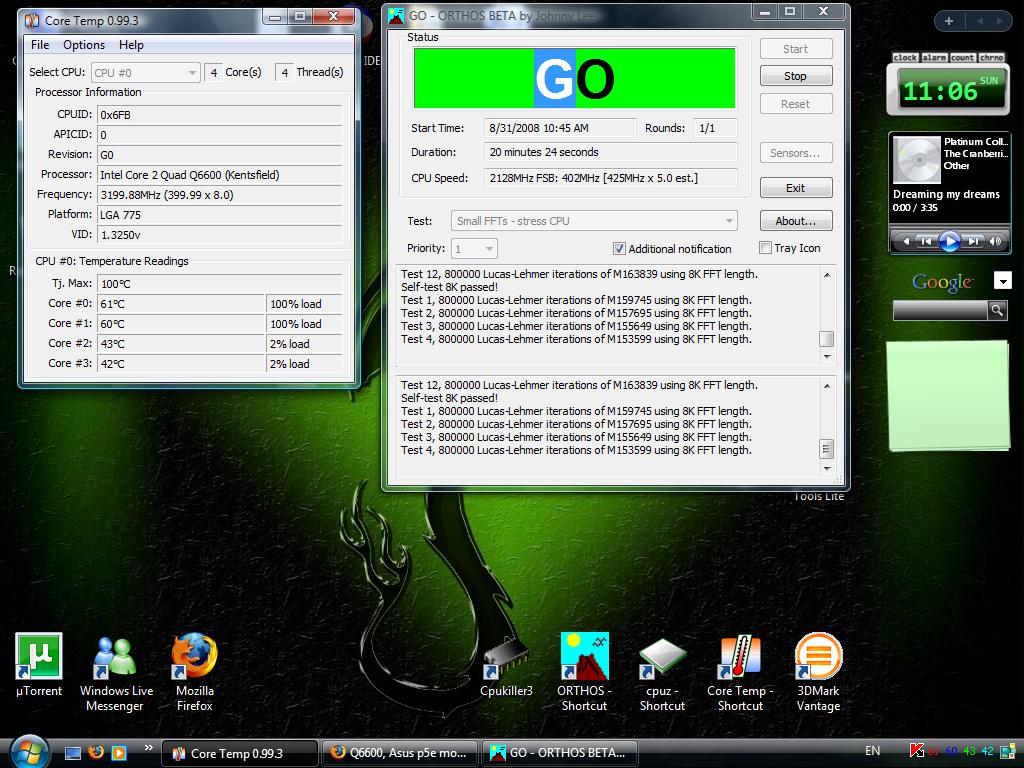Enable the Tray Icon checkbox
The height and width of the screenshot is (768, 1024).
click(x=765, y=248)
